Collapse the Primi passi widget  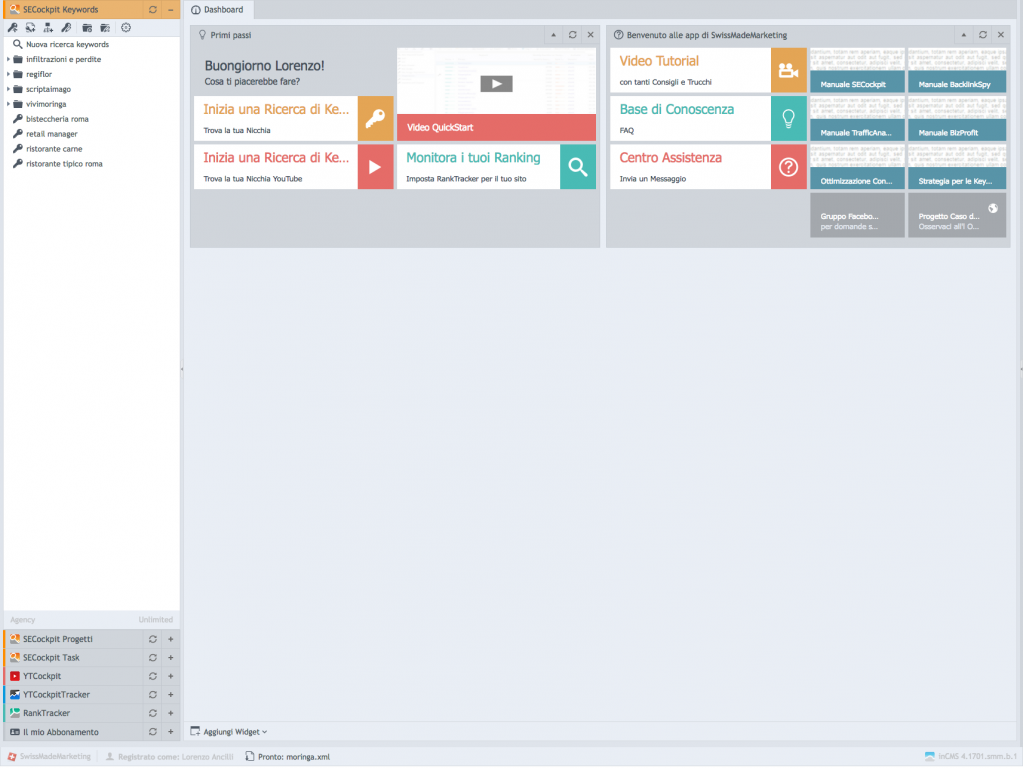[x=553, y=35]
